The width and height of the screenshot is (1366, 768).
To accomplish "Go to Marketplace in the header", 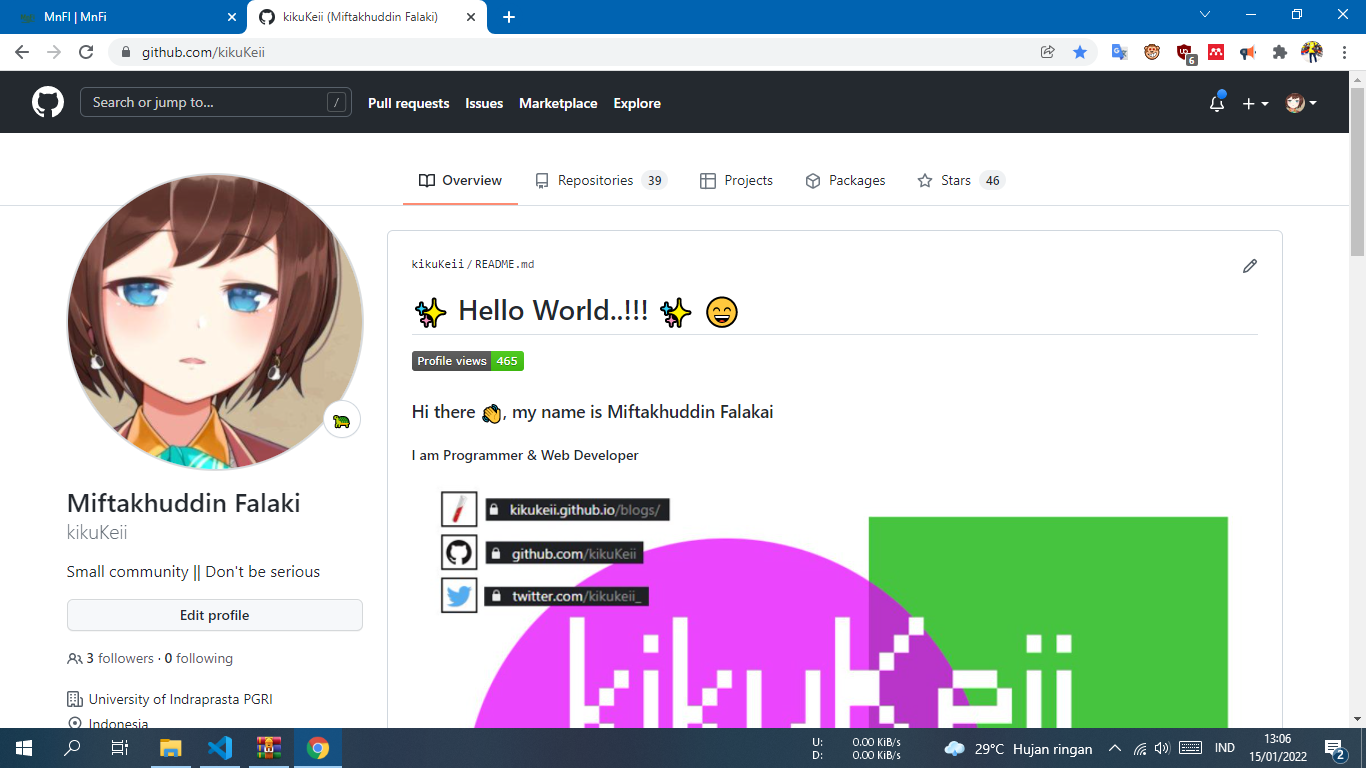I will tap(558, 103).
